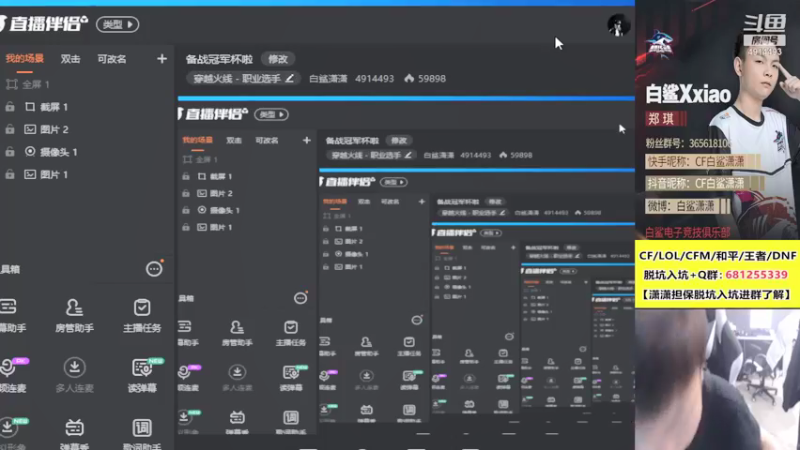The height and width of the screenshot is (450, 800).
Task: Select 我的场景 tab in first nested preview
Action: (197, 140)
